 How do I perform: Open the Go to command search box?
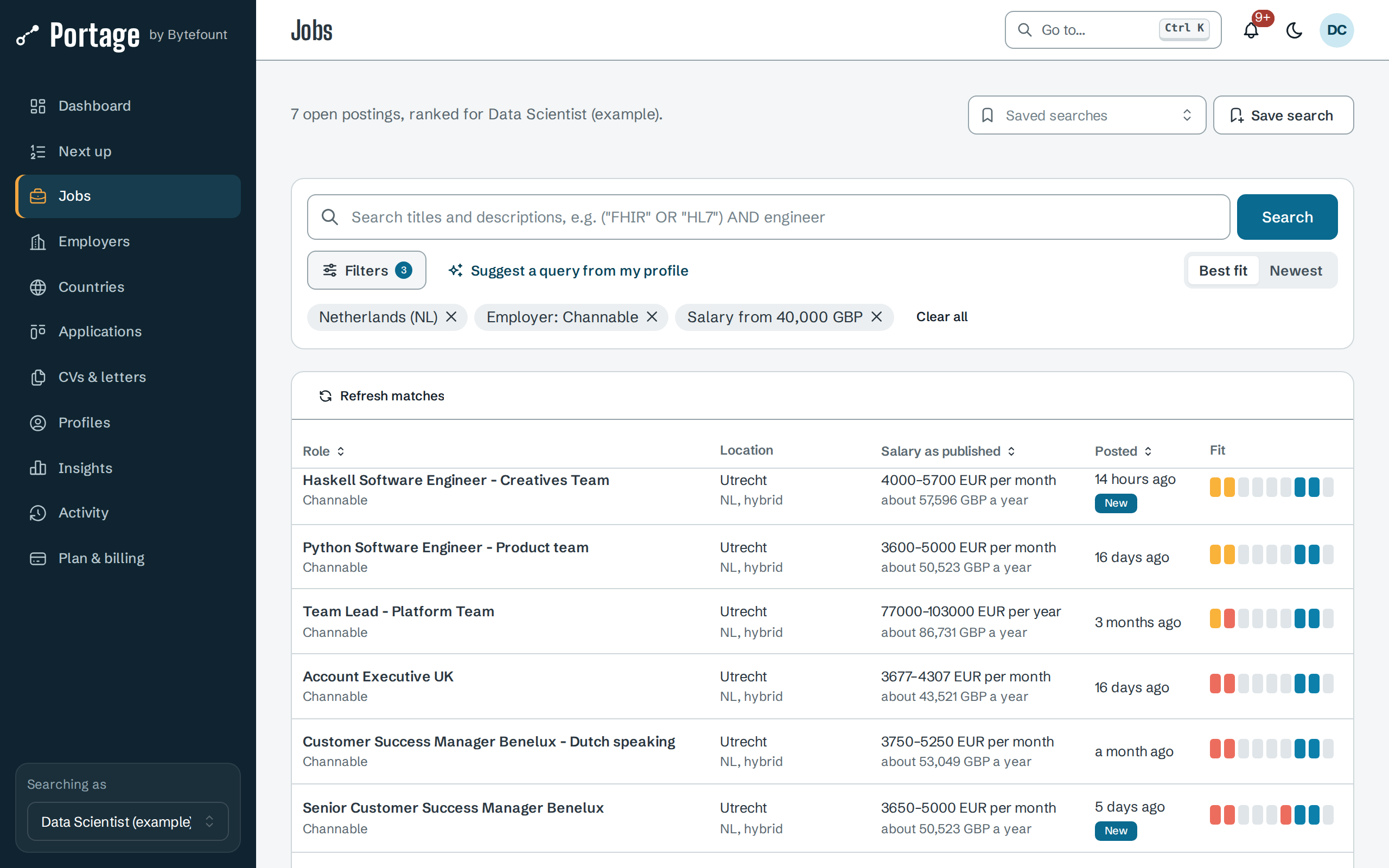pyautogui.click(x=1112, y=30)
